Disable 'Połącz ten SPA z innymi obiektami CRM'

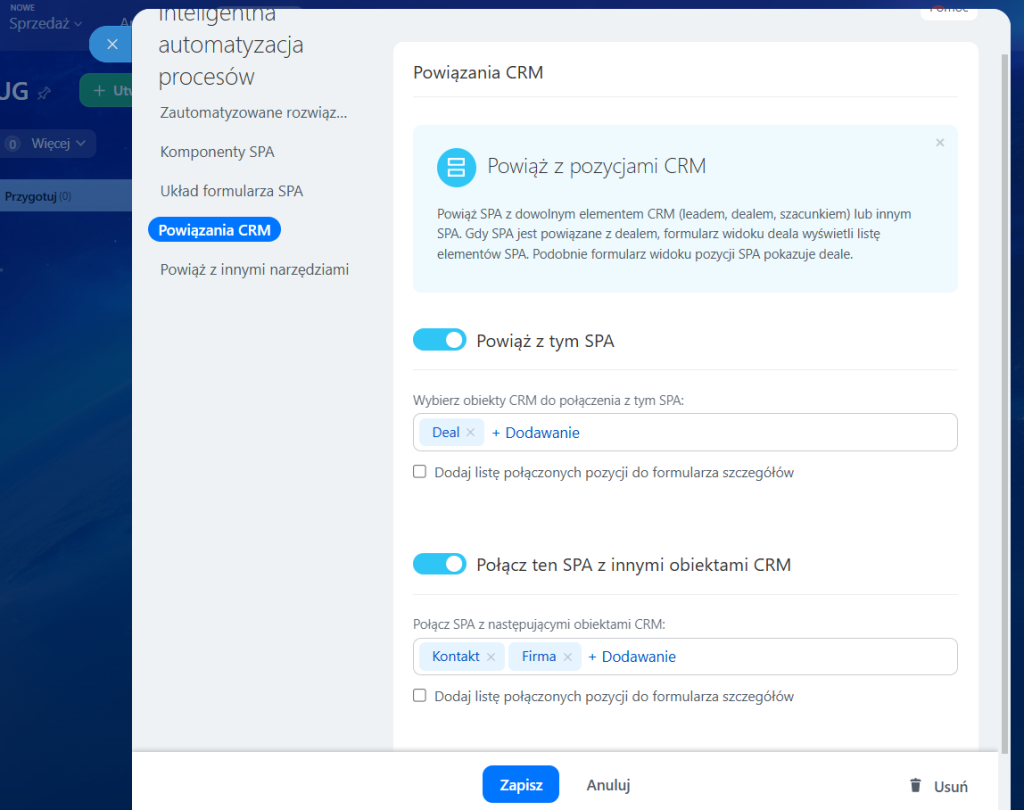point(439,564)
